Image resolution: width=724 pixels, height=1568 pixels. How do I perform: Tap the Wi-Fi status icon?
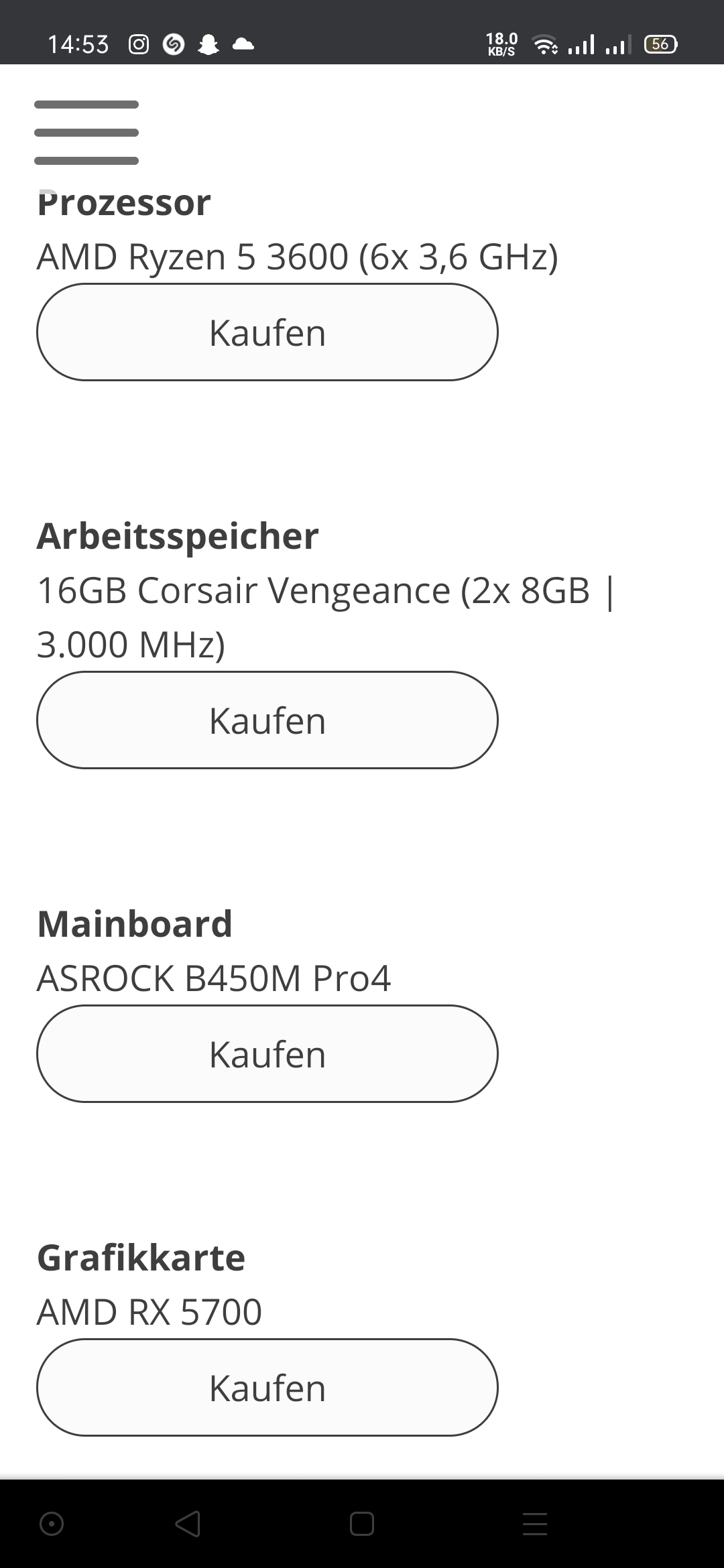pos(544,44)
